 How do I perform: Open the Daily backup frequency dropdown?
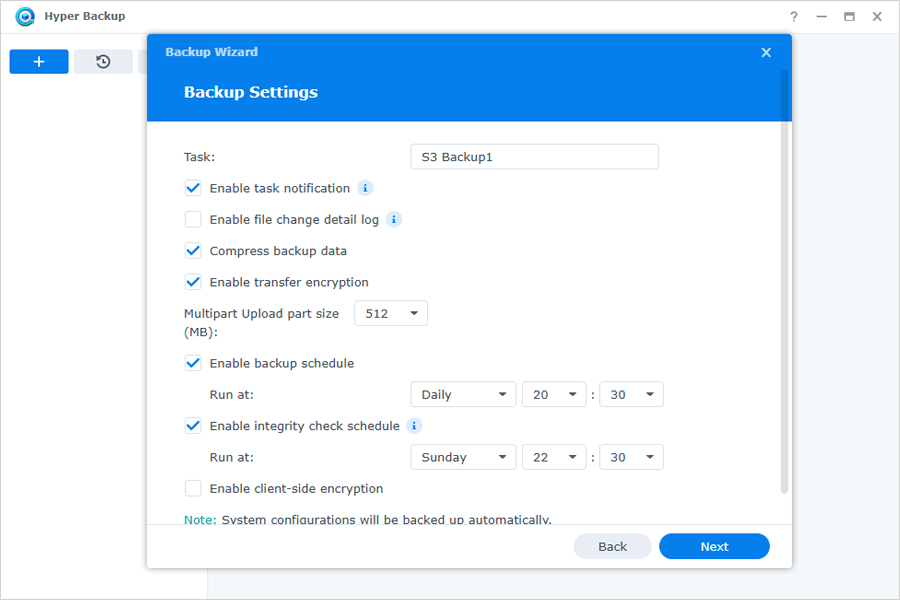tap(463, 394)
